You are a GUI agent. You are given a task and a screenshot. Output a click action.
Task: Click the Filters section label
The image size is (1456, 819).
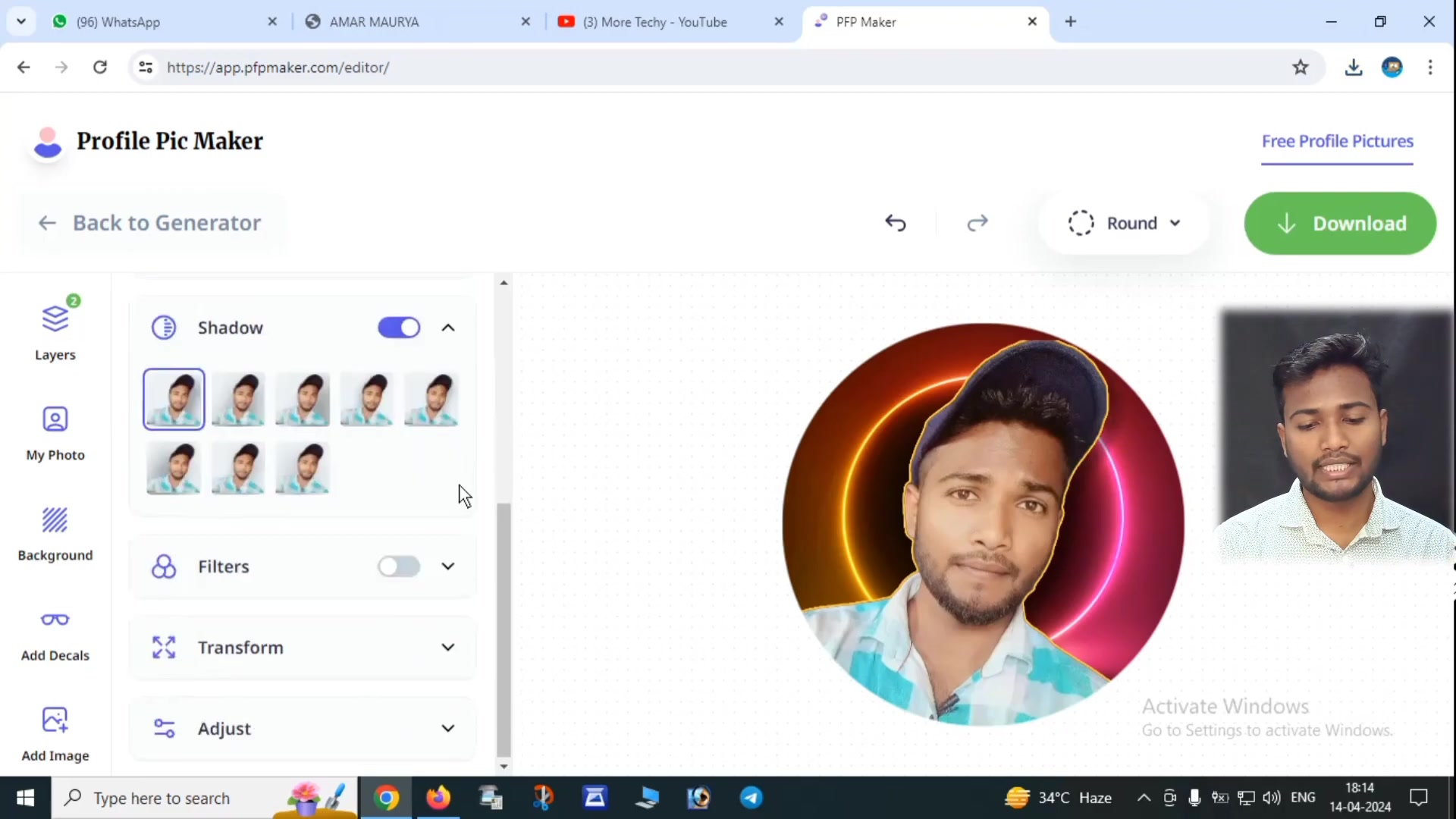click(224, 566)
